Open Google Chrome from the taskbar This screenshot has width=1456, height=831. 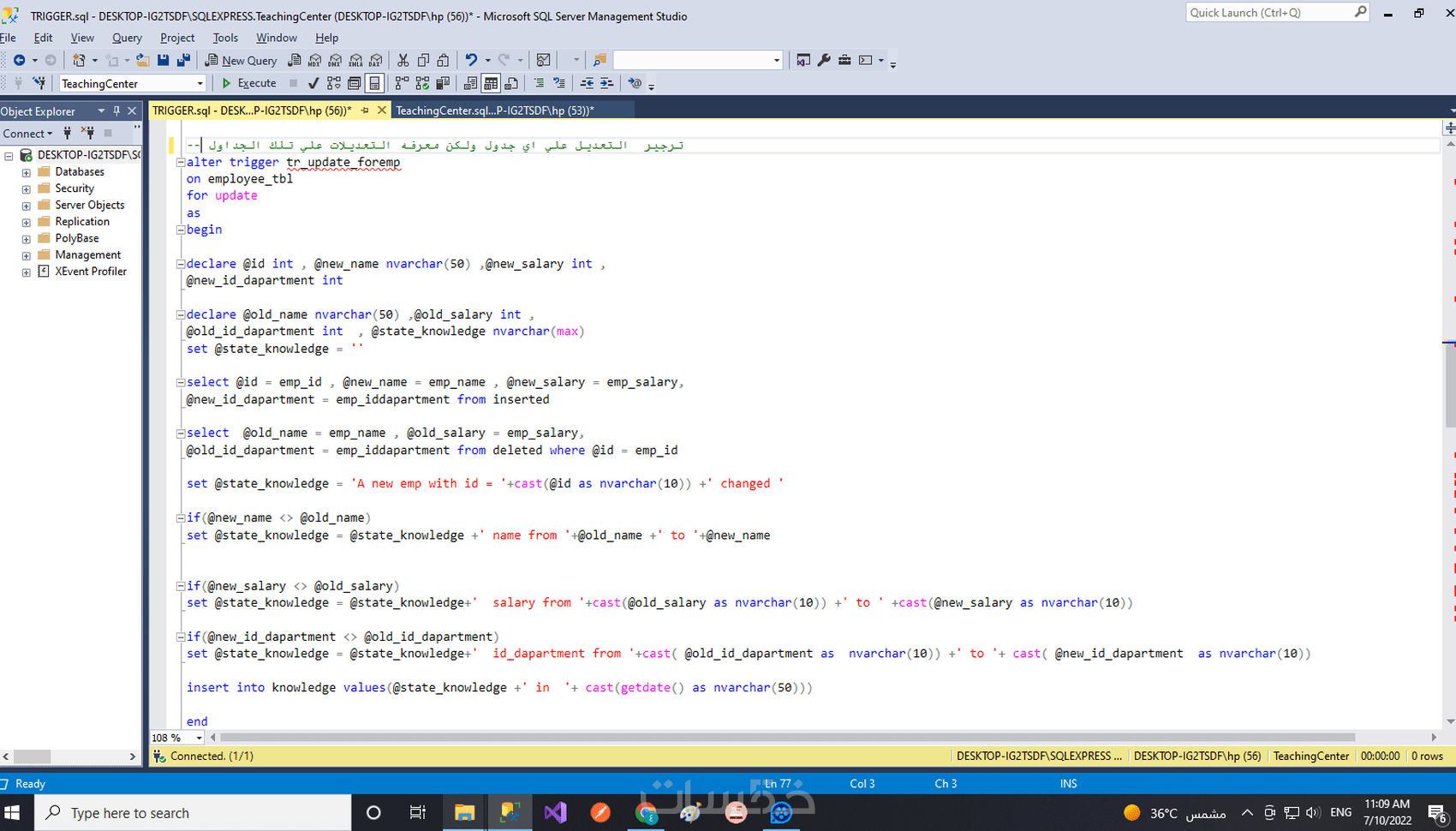(646, 813)
